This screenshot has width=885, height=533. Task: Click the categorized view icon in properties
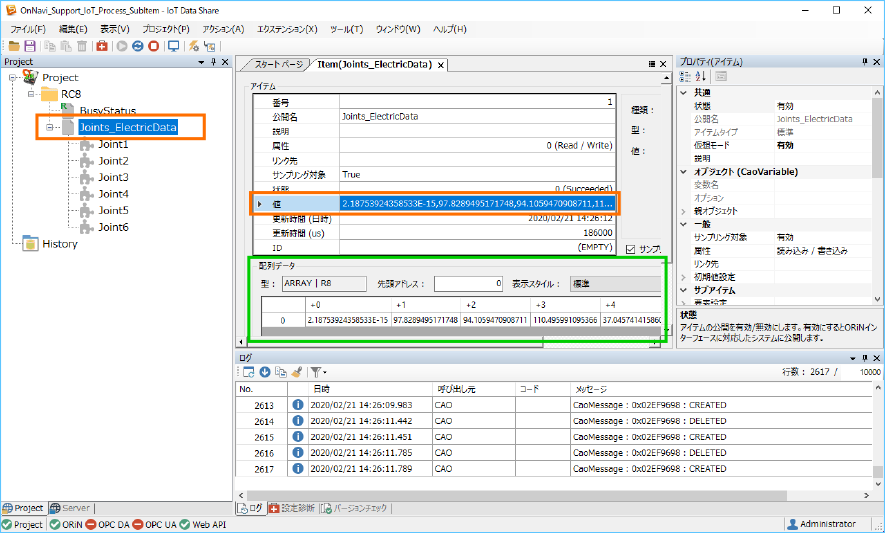click(686, 77)
